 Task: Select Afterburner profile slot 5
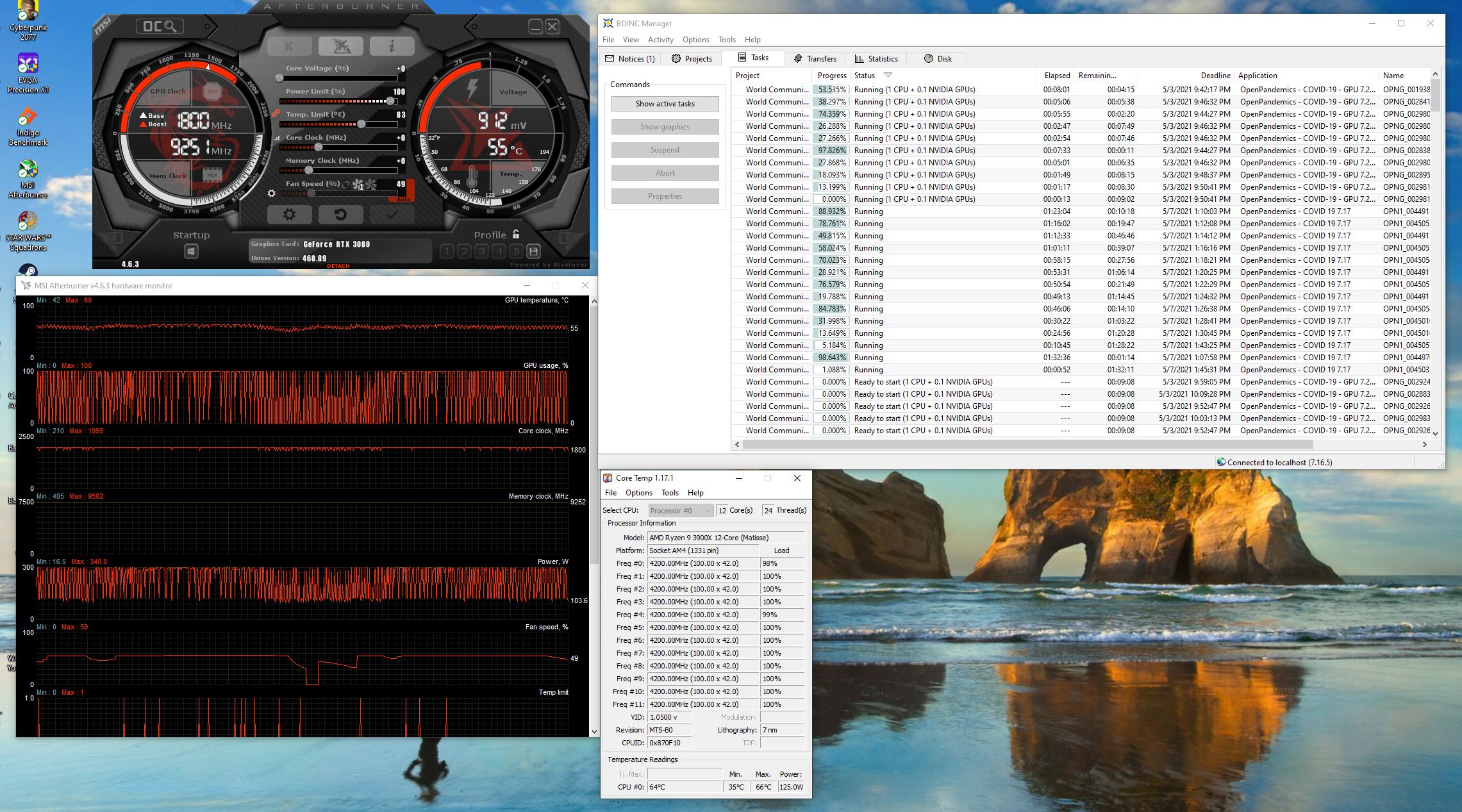coord(516,251)
